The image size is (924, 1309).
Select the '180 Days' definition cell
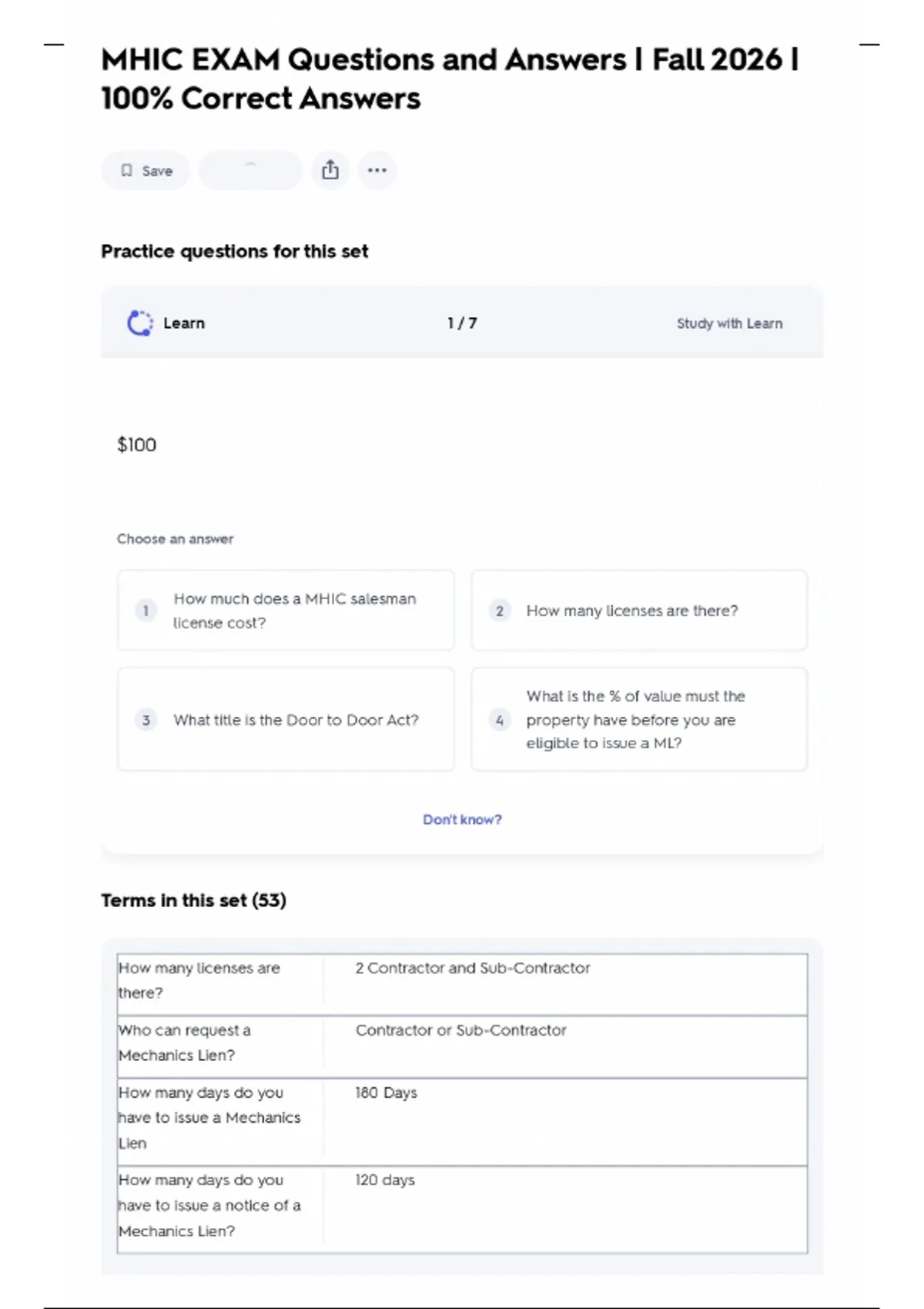[566, 1122]
